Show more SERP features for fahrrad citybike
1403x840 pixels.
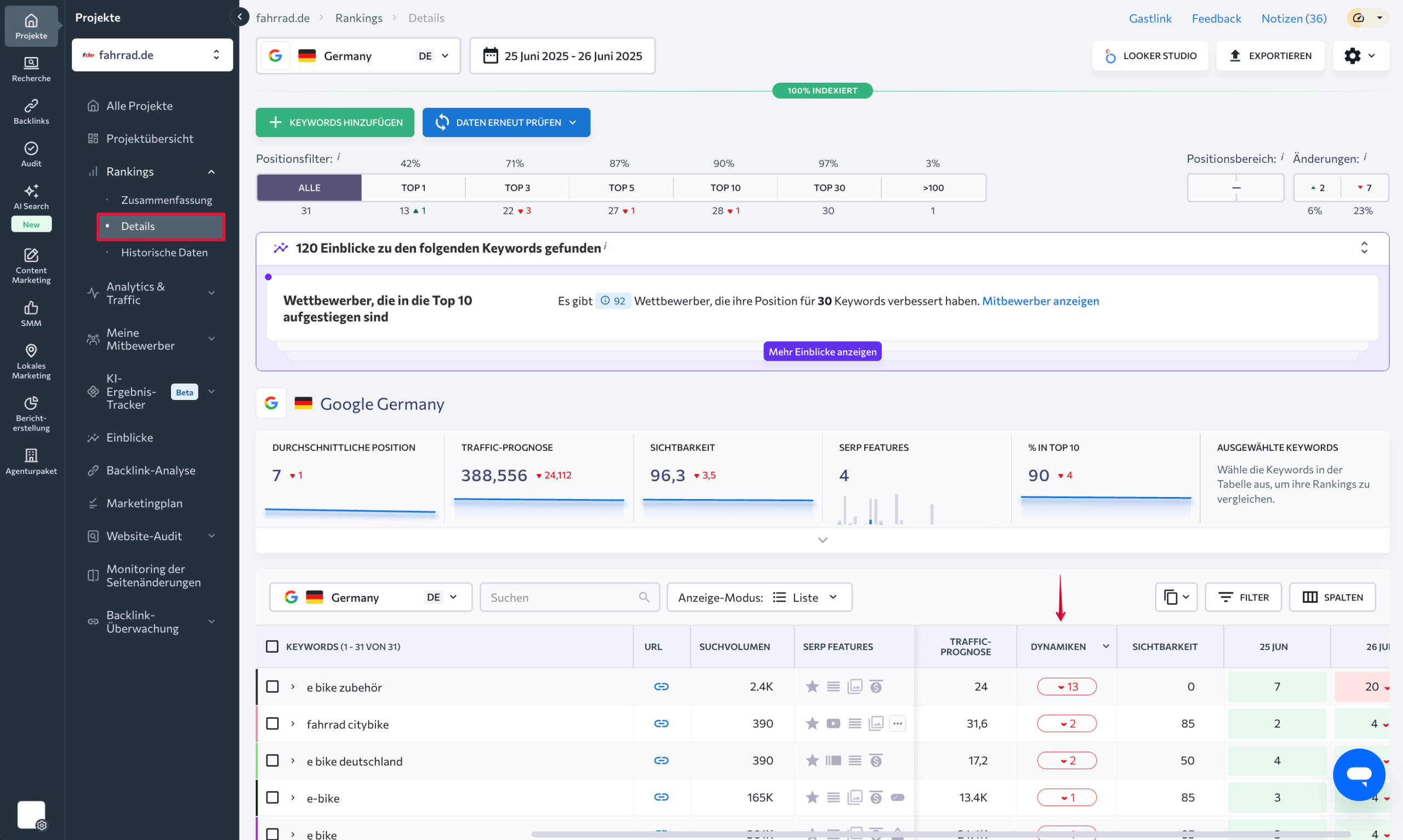(898, 723)
